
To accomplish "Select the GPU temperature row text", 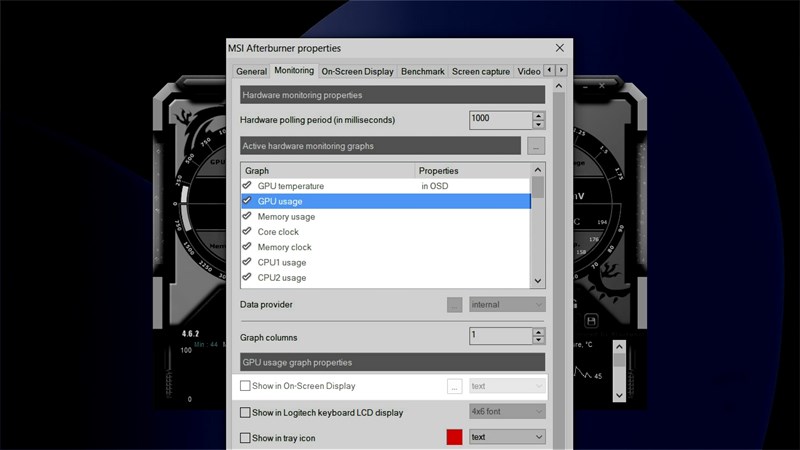I will click(290, 186).
